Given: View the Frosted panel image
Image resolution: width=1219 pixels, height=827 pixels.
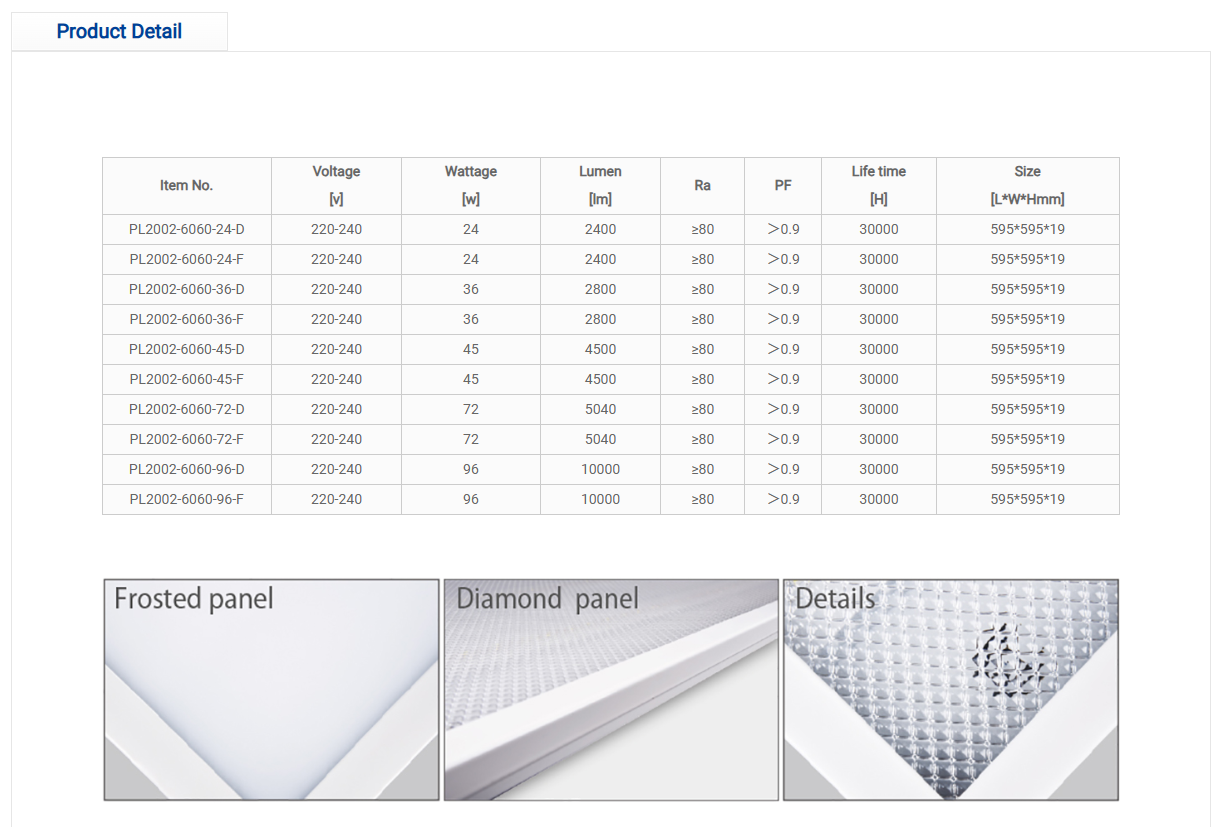Looking at the screenshot, I should (x=271, y=690).
